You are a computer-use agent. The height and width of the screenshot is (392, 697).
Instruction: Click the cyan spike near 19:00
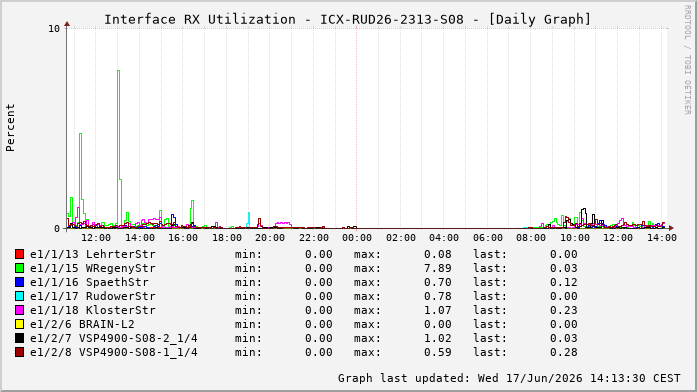[x=248, y=220]
